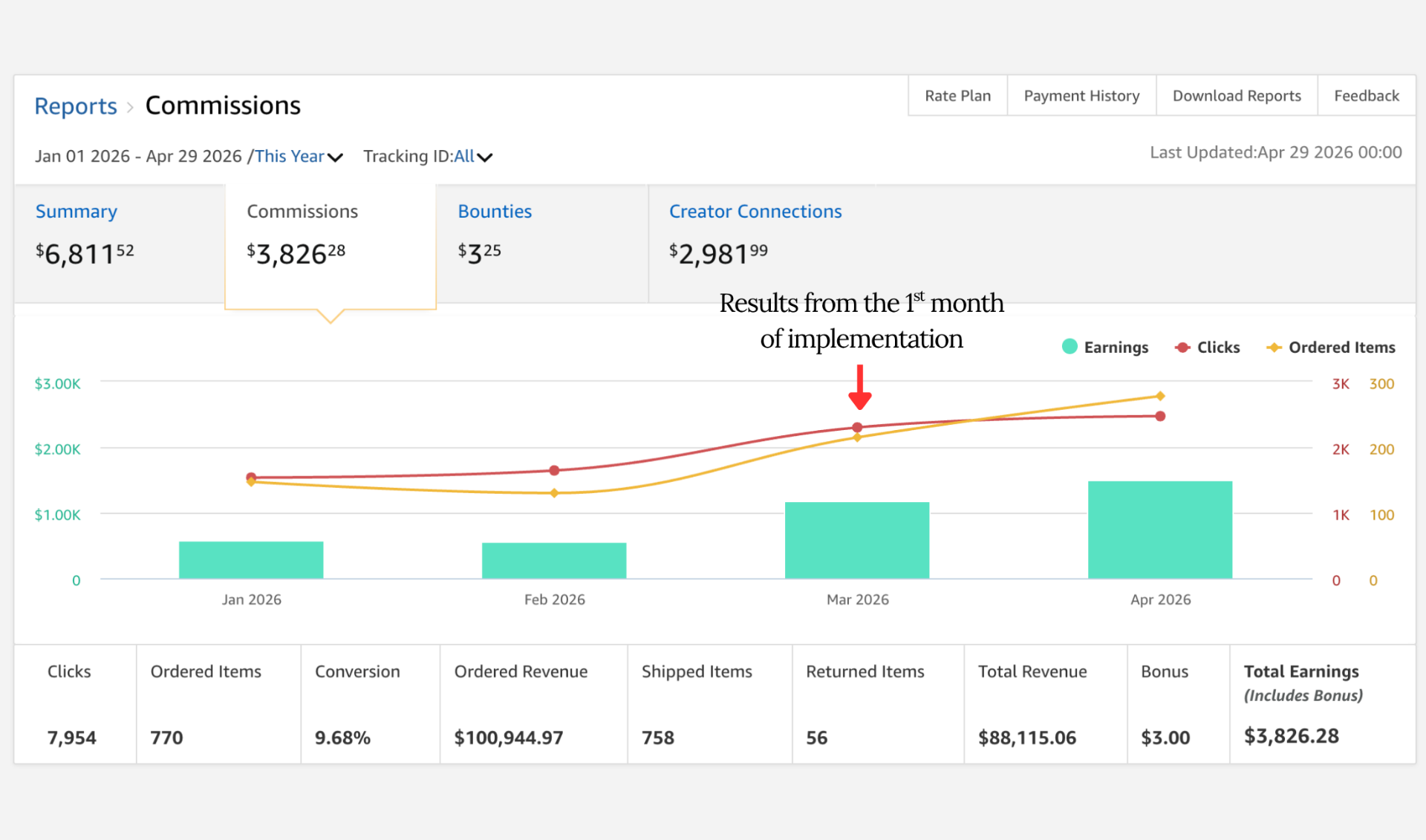The height and width of the screenshot is (840, 1426).
Task: Select the Summary earnings tab
Action: [120, 244]
